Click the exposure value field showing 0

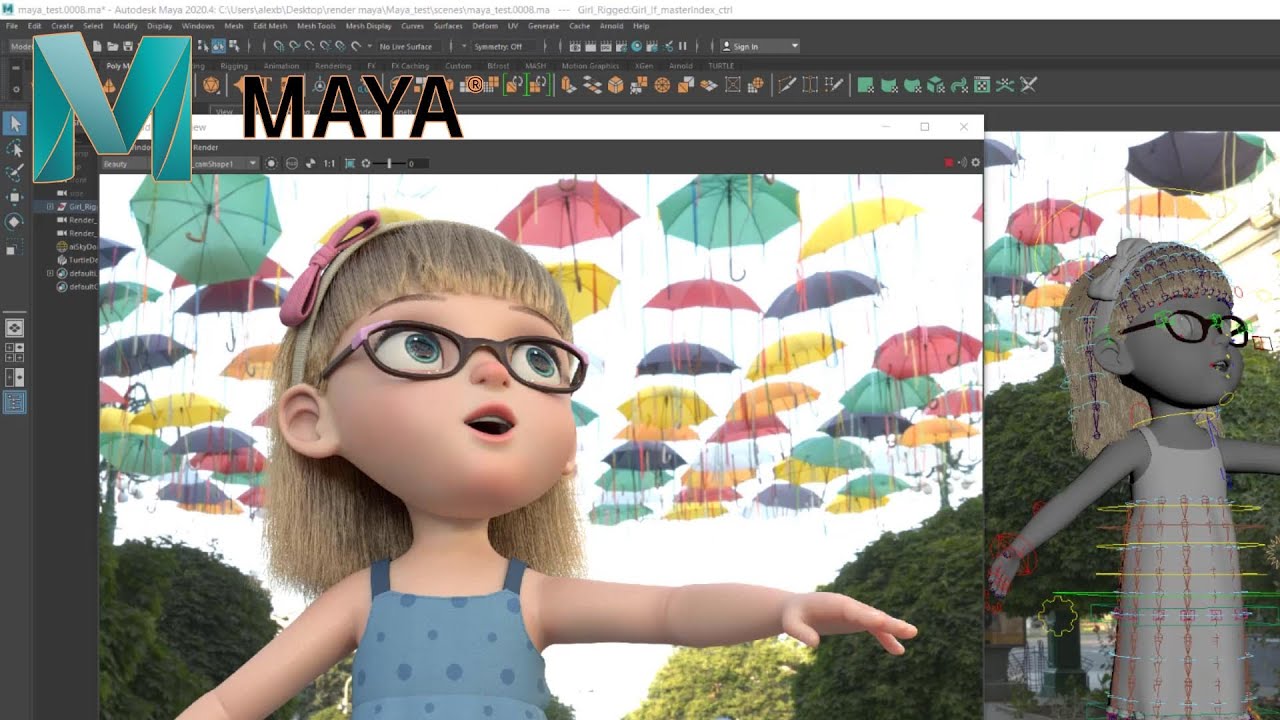click(417, 163)
